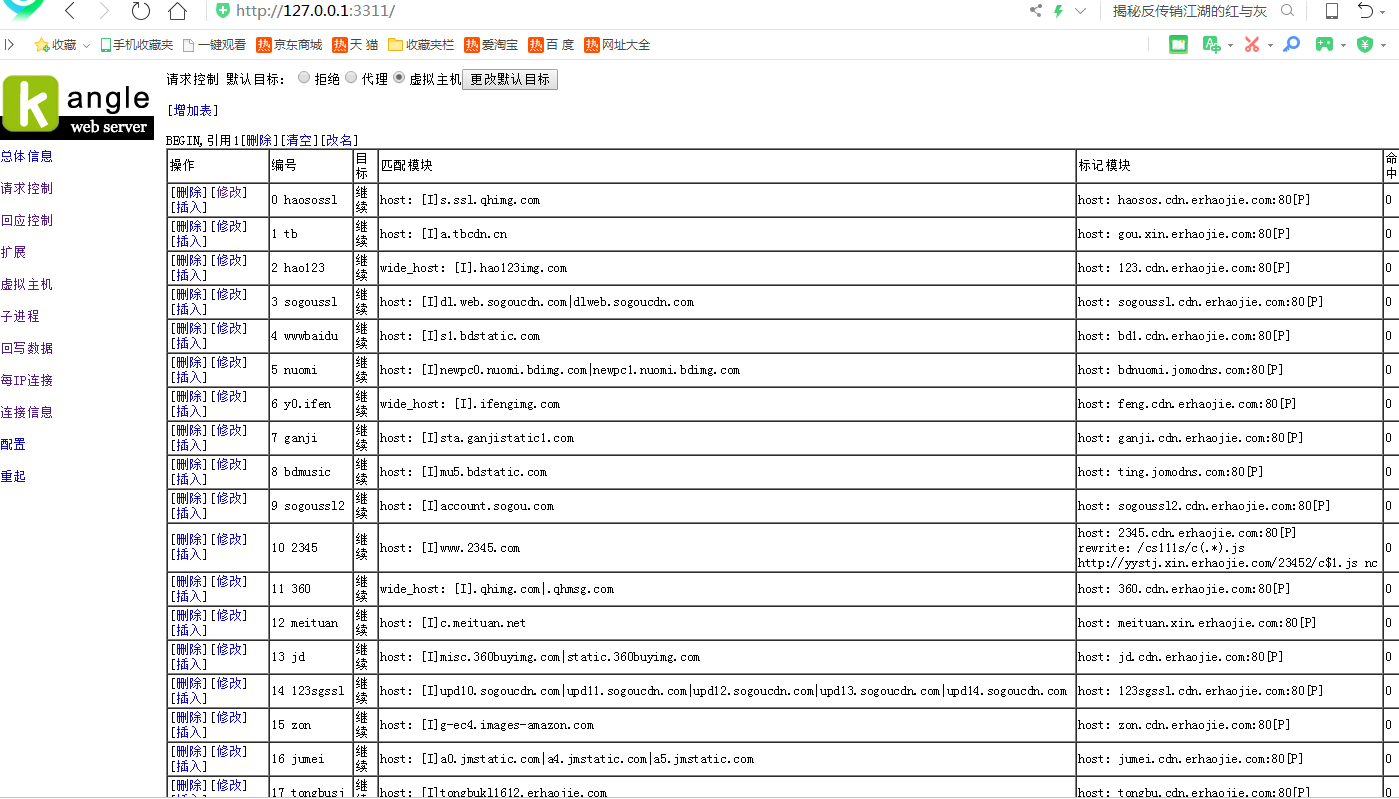This screenshot has height=799, width=1399.
Task: Expand the 收藏 dropdown arrow
Action: point(86,46)
